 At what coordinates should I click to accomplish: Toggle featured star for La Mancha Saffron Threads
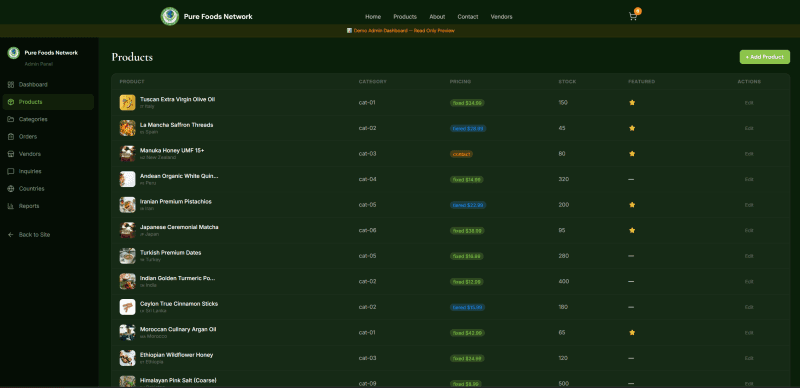(x=632, y=128)
